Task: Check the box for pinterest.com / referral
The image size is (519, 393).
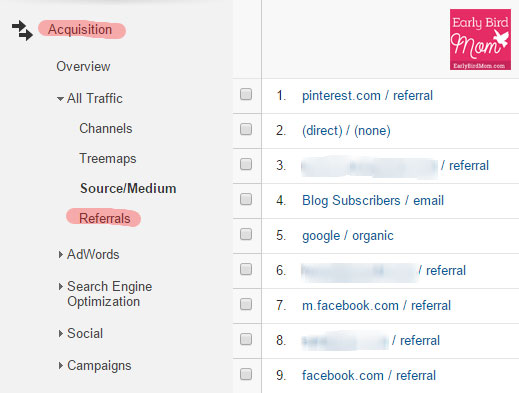Action: coord(246,94)
